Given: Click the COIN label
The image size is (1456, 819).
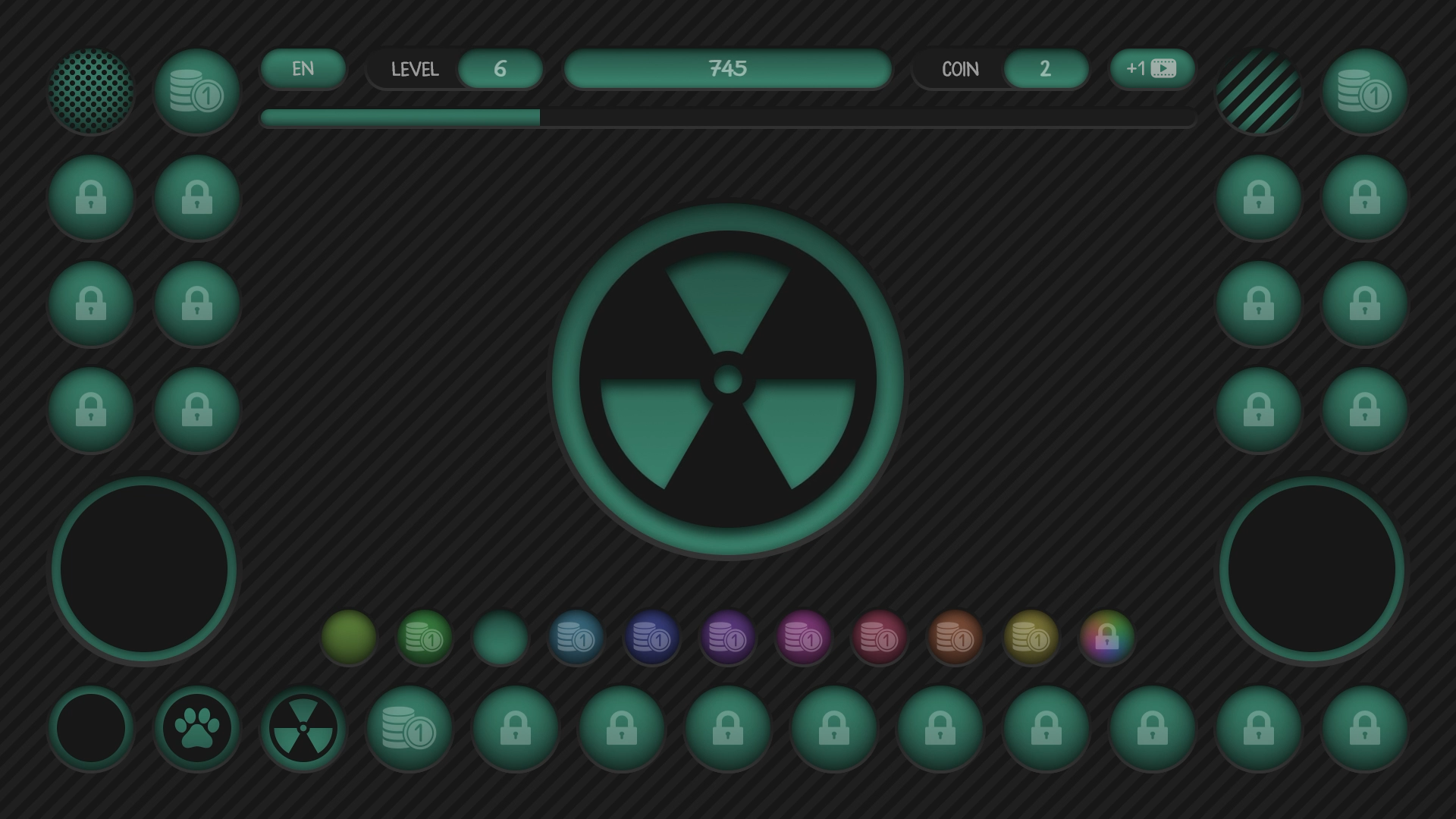Looking at the screenshot, I should [x=960, y=69].
